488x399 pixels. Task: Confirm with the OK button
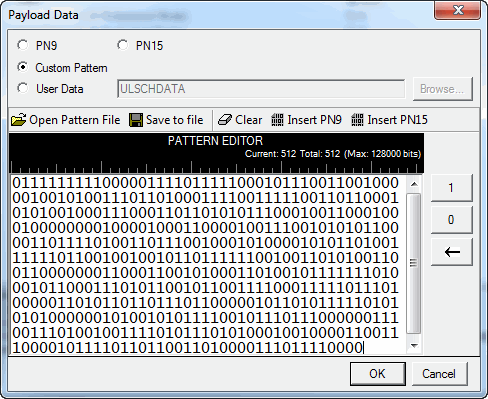tap(378, 374)
